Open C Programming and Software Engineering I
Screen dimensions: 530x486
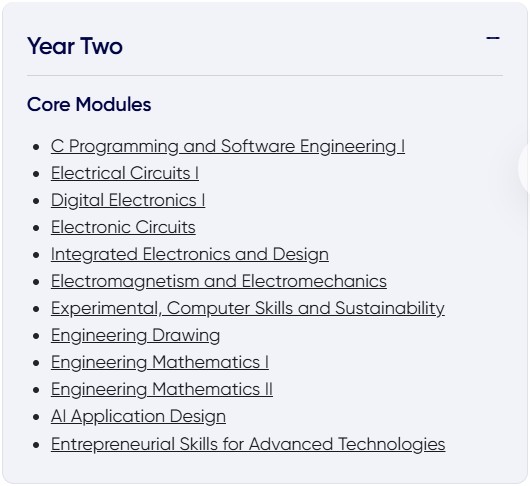227,146
